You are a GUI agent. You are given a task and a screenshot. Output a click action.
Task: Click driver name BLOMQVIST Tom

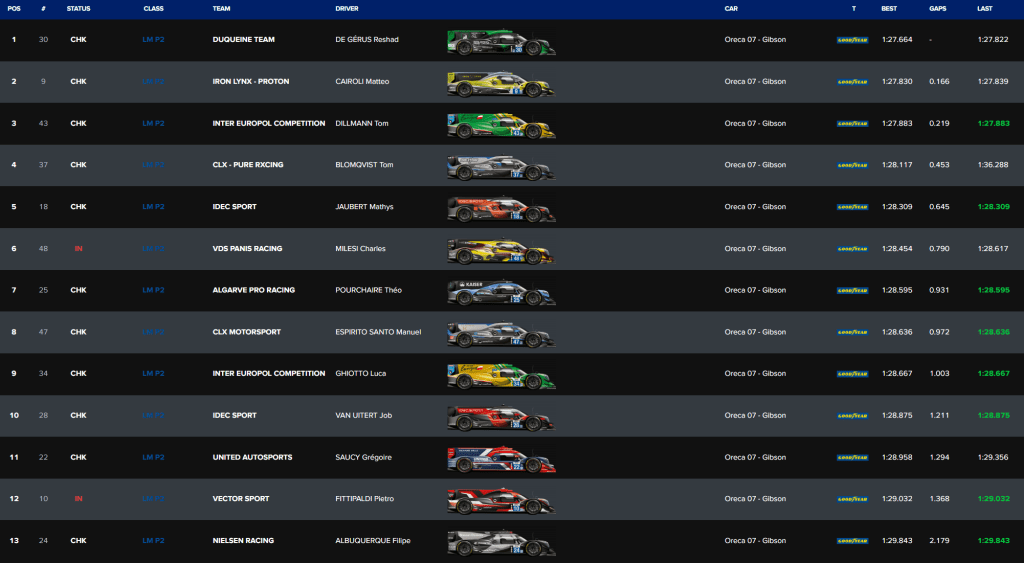coord(364,165)
